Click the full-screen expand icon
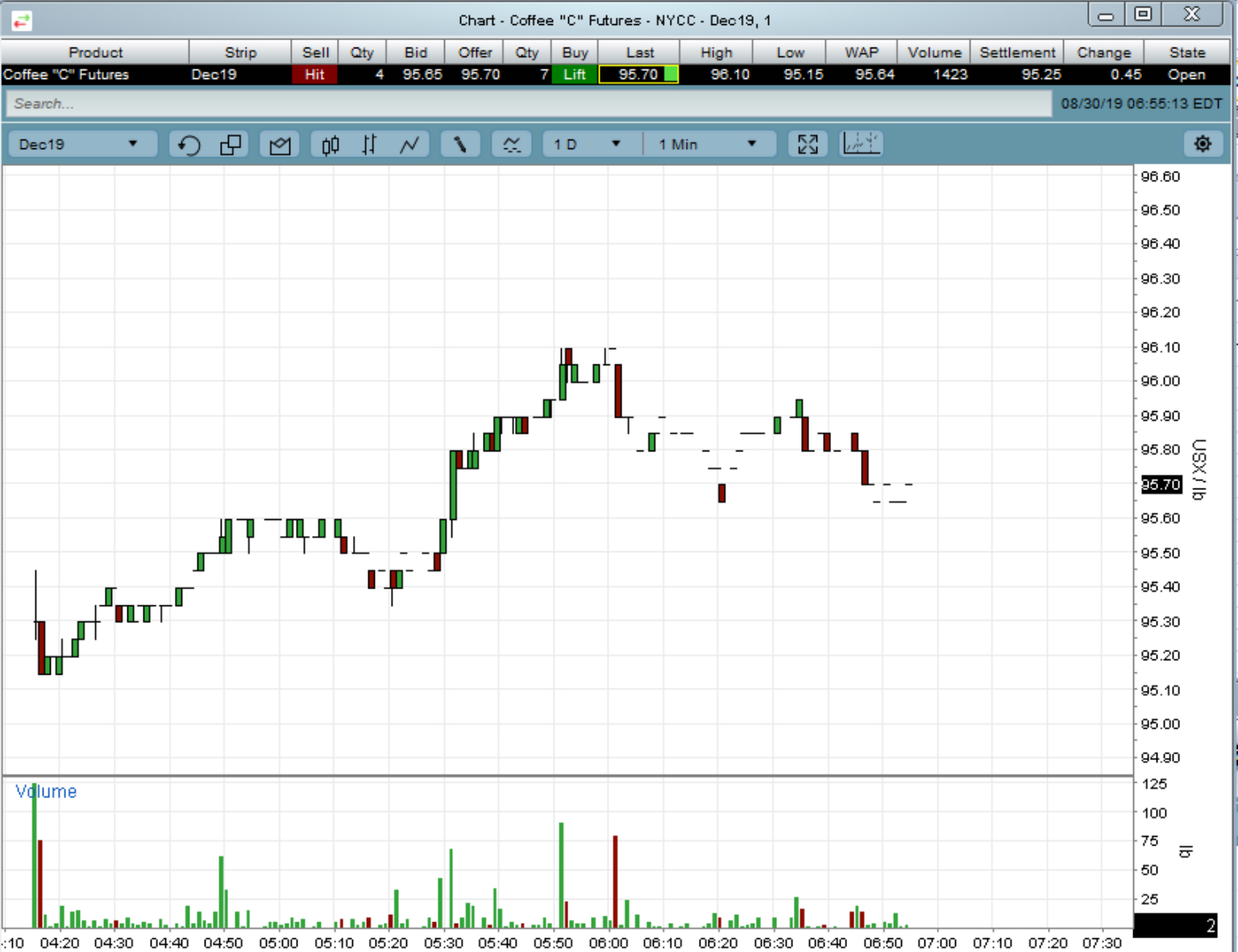Screen dimensions: 1238x952 pyautogui.click(x=808, y=145)
